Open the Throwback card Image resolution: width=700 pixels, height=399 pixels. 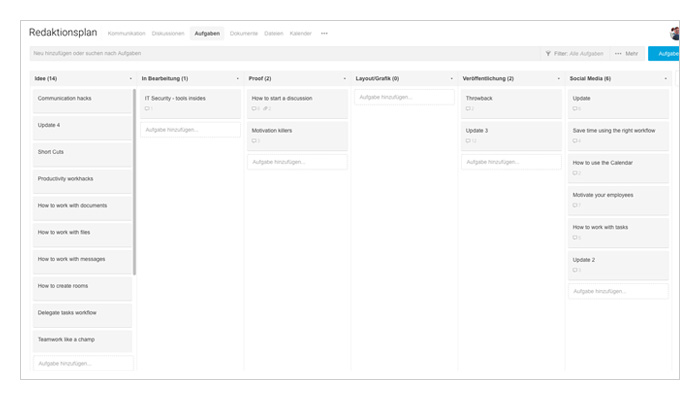(x=511, y=104)
